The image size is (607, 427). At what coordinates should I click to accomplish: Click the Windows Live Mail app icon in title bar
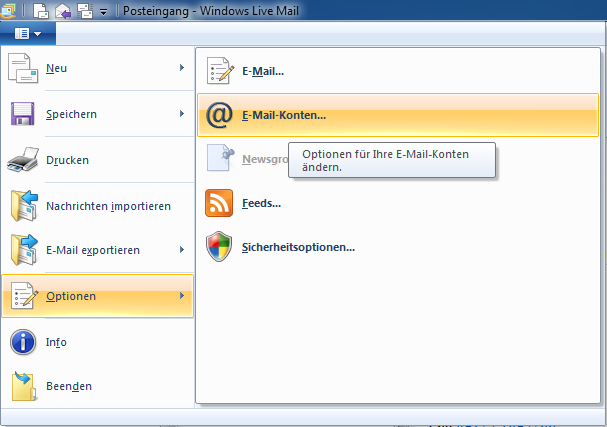click(8, 10)
